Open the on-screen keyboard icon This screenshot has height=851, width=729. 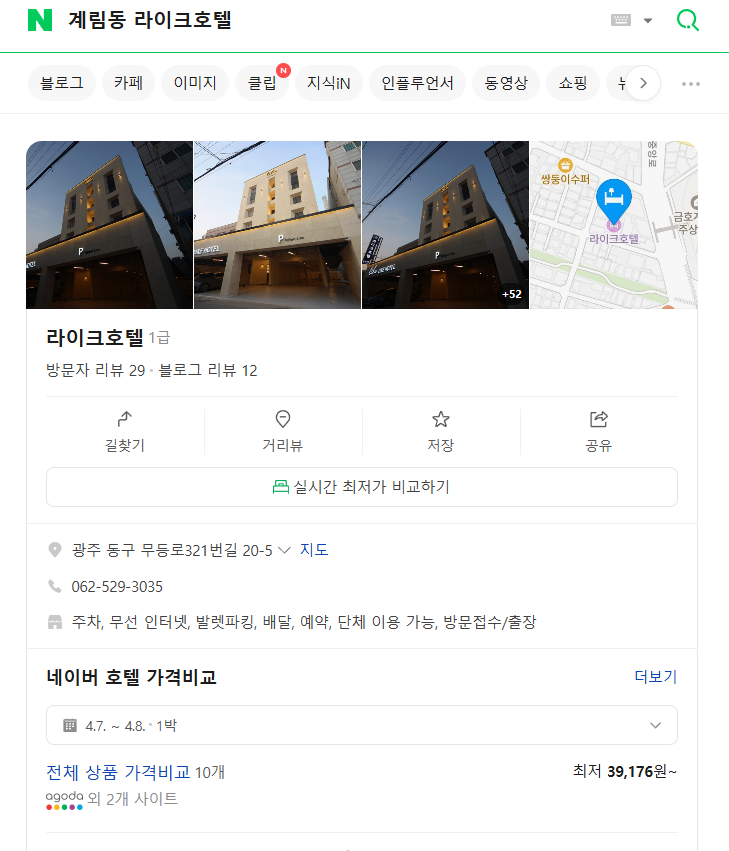click(x=620, y=20)
